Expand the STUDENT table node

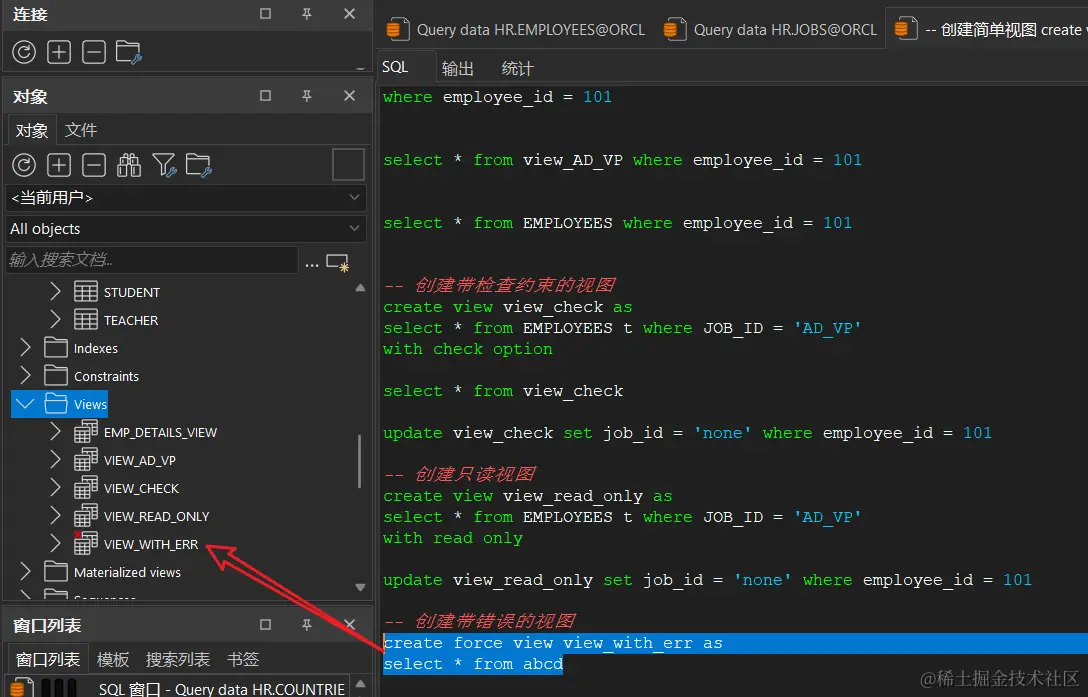coord(56,292)
